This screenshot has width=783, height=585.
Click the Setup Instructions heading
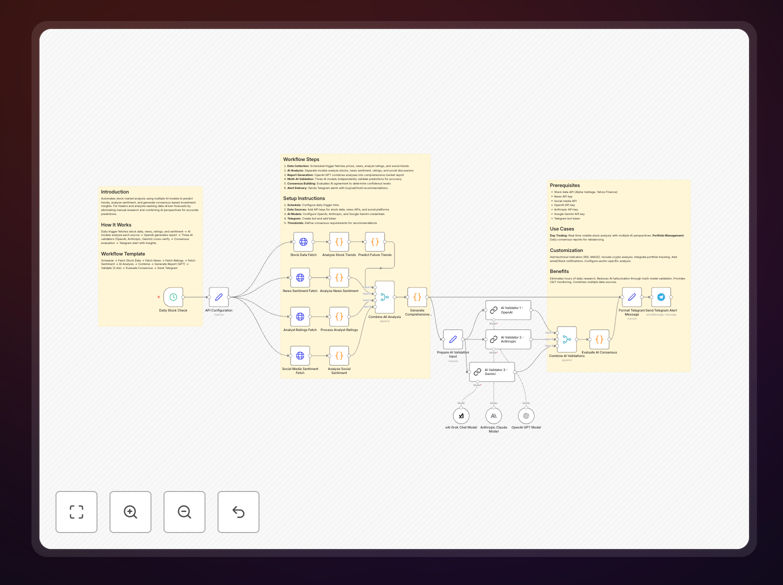304,198
